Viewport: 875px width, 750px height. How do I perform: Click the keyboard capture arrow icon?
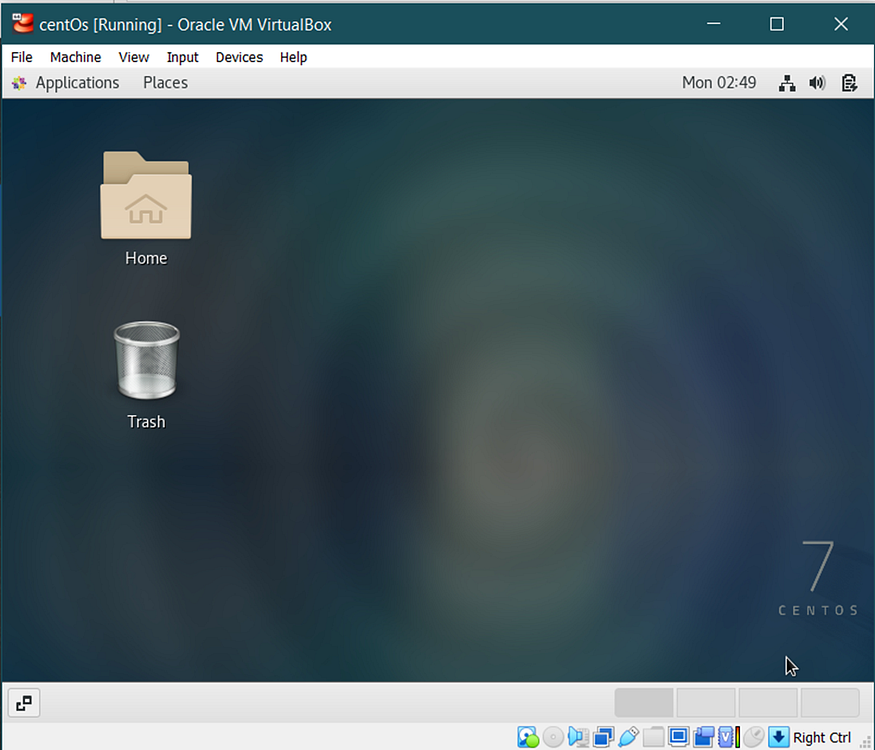point(778,737)
